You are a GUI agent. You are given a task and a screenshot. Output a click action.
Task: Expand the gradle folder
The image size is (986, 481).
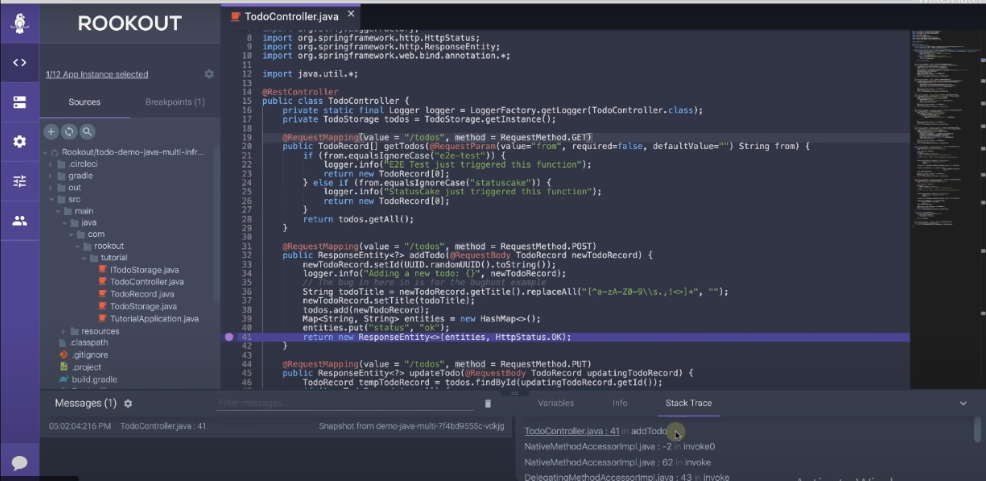tap(51, 176)
